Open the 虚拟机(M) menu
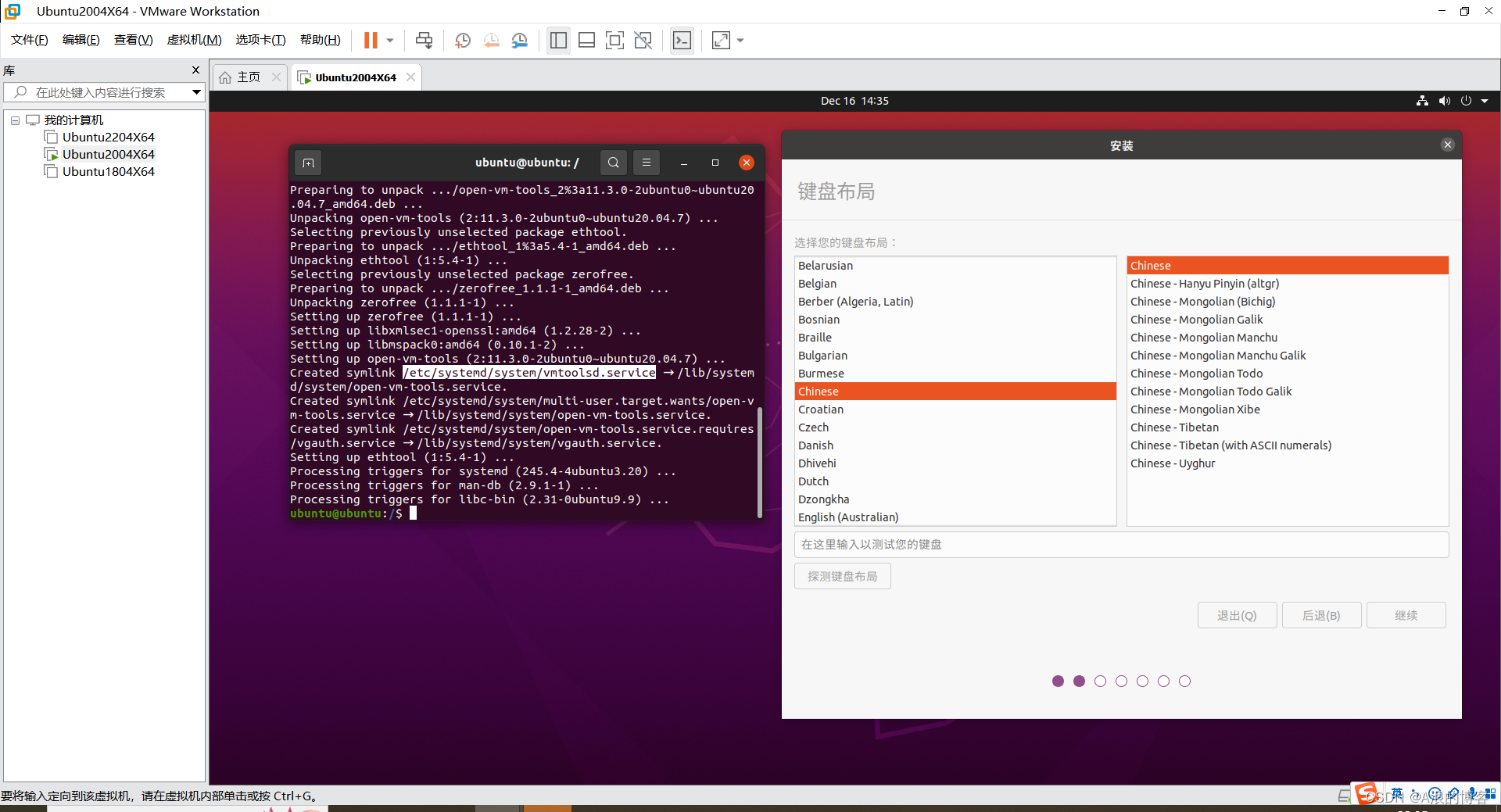Screen dimensions: 1501x812 (195, 40)
